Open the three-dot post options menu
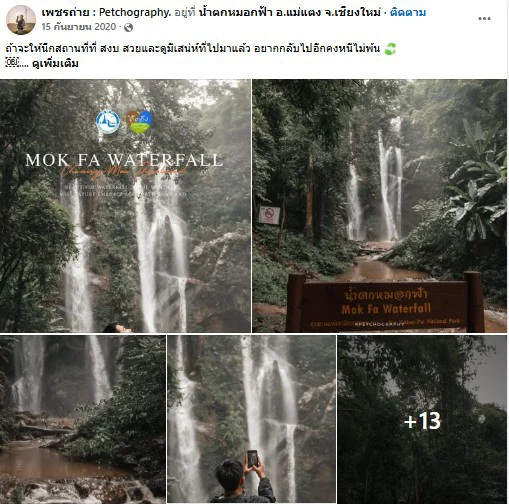Screen dimensions: 509x504 tap(484, 19)
